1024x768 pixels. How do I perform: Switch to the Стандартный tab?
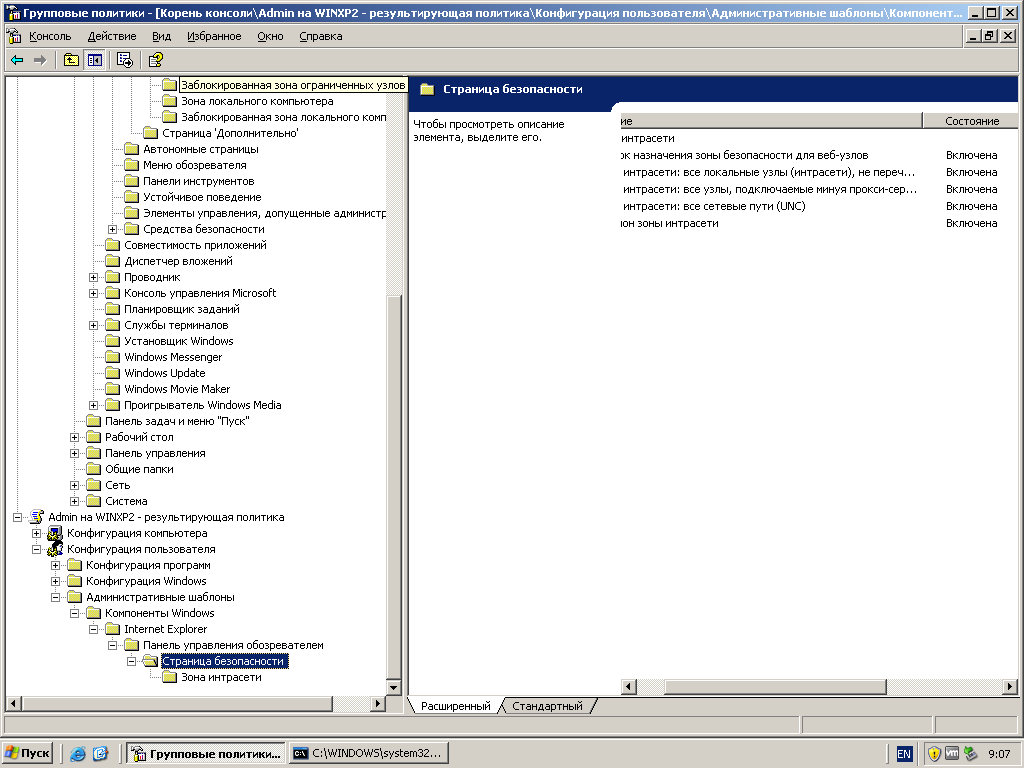(547, 706)
